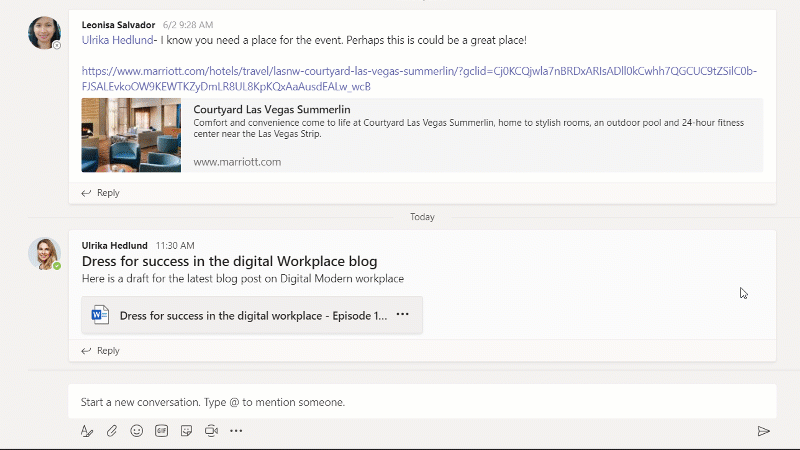Image resolution: width=800 pixels, height=450 pixels.
Task: Attach a file with the paperclip icon
Action: [x=112, y=431]
